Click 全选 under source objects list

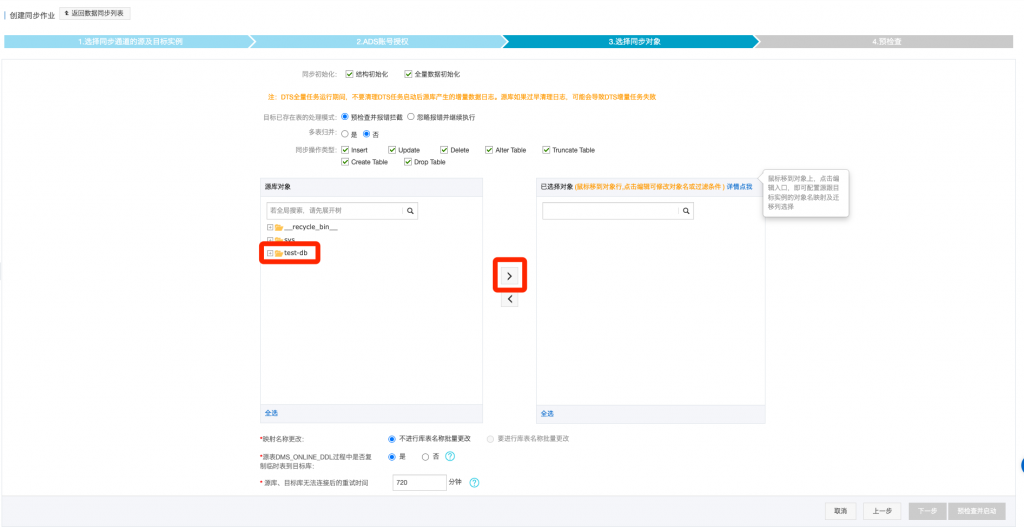271,413
